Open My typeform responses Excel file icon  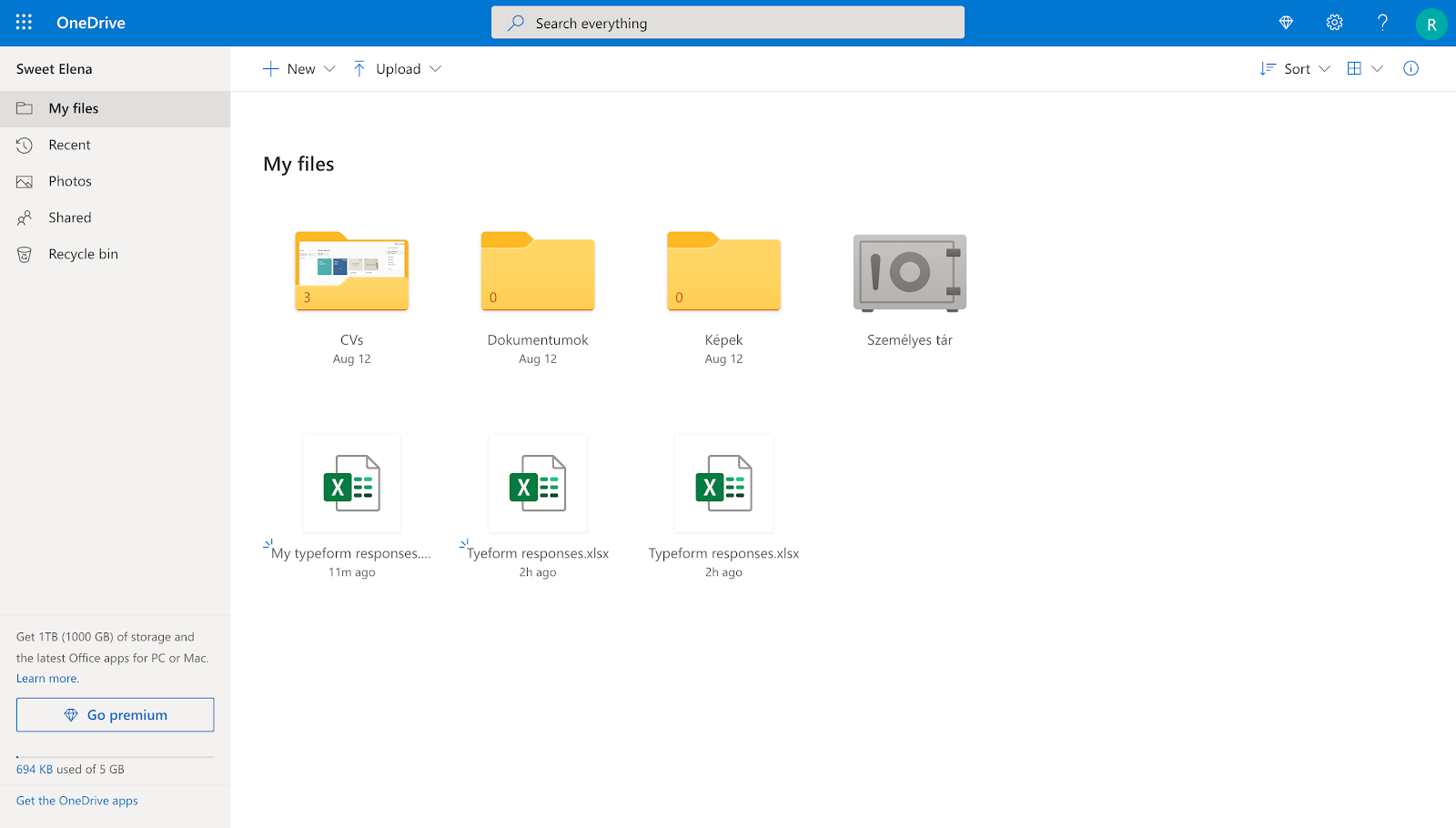click(x=352, y=483)
